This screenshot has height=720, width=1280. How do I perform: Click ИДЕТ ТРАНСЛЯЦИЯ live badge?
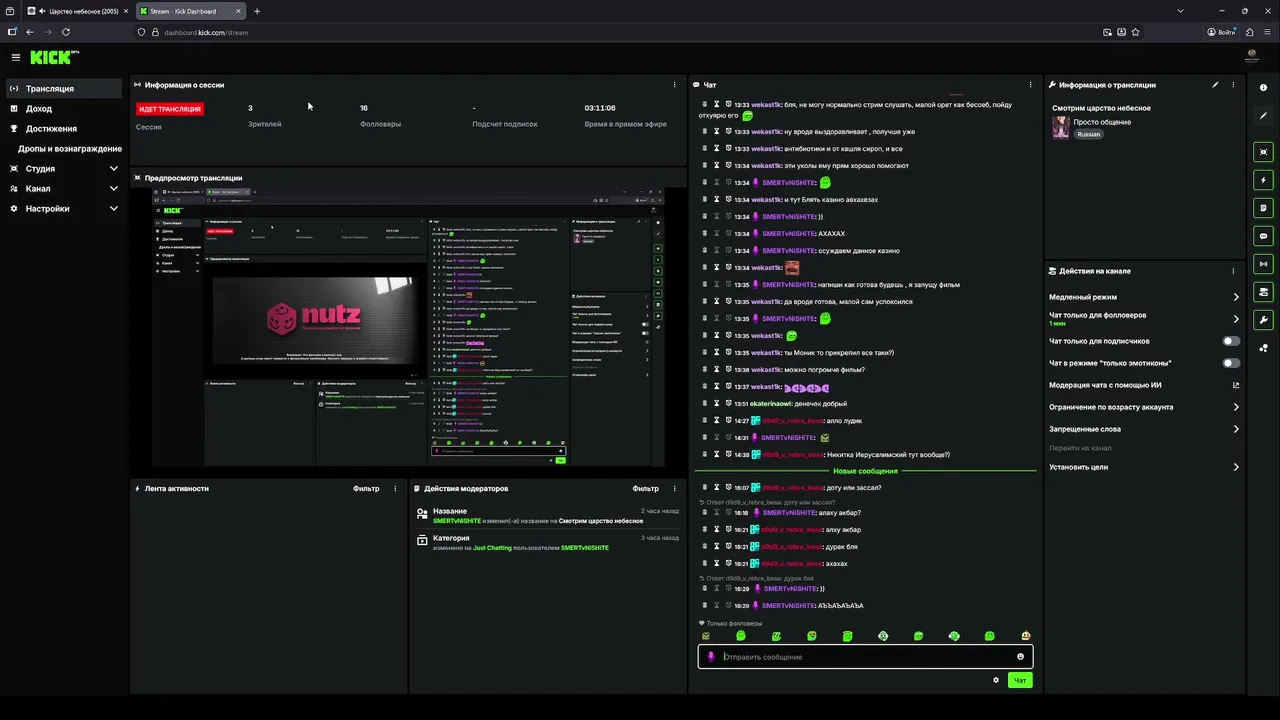pyautogui.click(x=170, y=109)
